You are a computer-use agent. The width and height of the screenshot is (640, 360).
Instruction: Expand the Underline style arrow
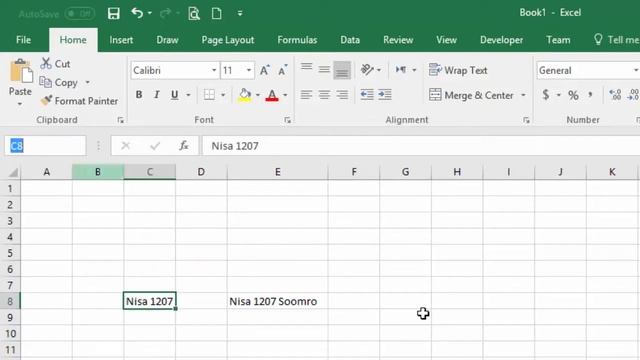coord(188,95)
